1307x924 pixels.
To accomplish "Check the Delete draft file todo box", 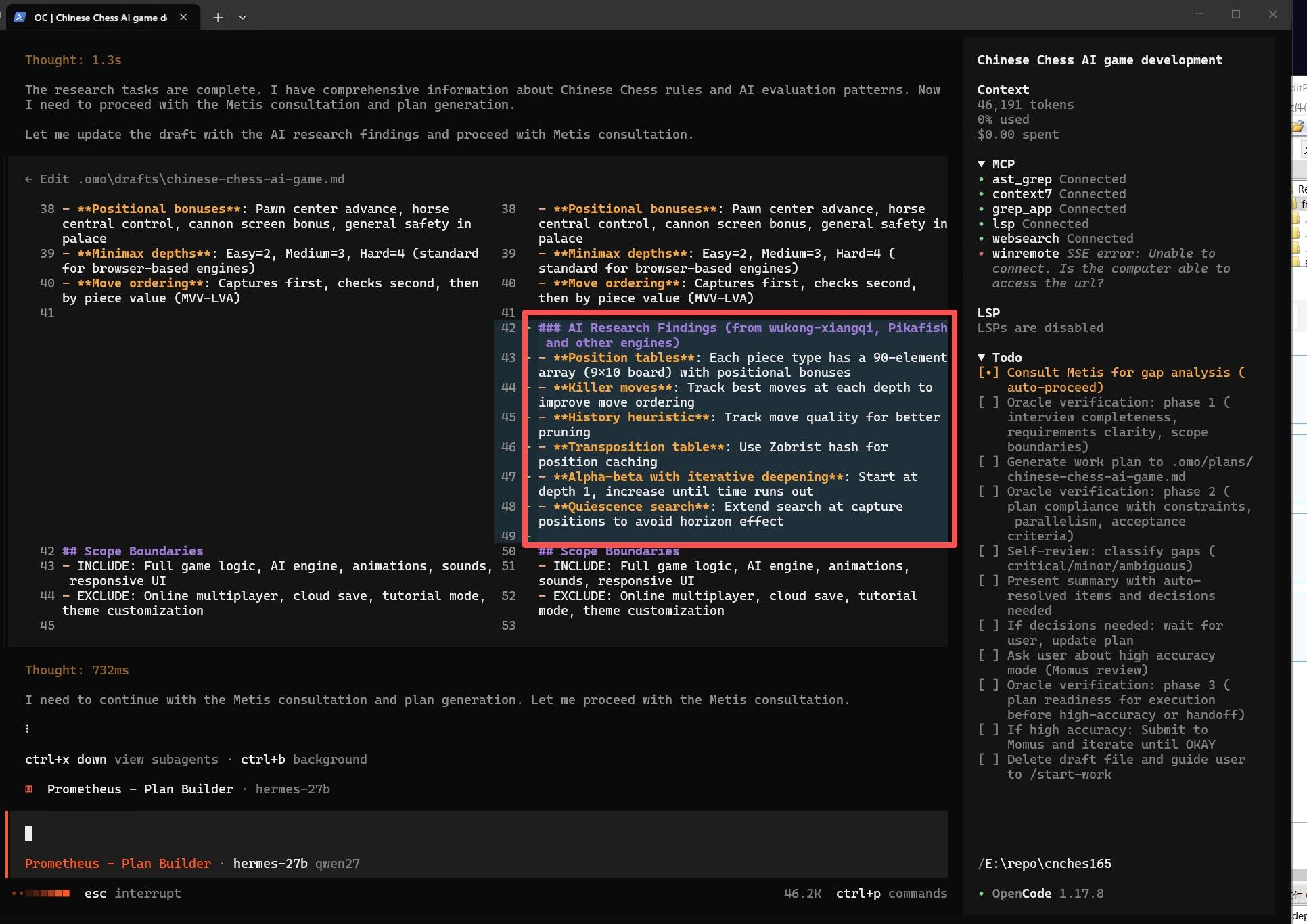I will [988, 760].
